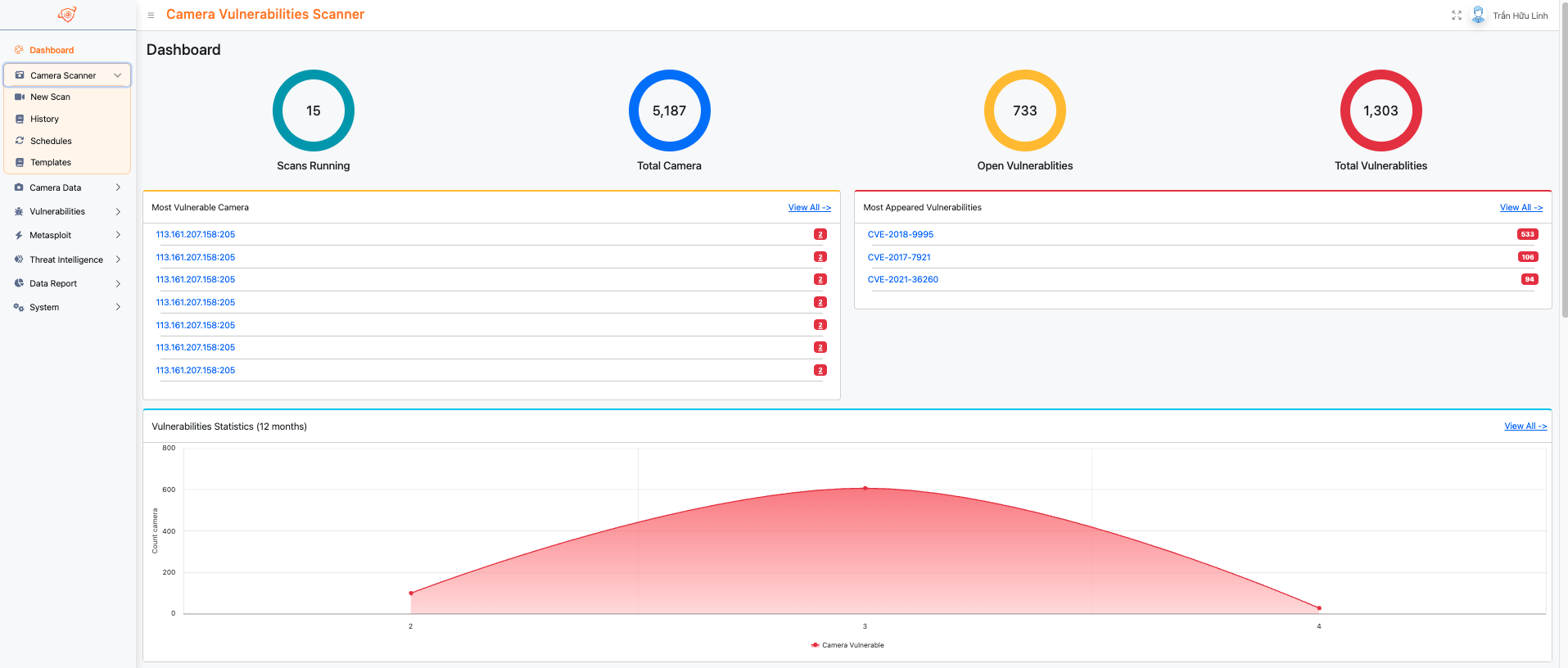The width and height of the screenshot is (1568, 668).
Task: Click the user avatar icon
Action: pos(1478,15)
